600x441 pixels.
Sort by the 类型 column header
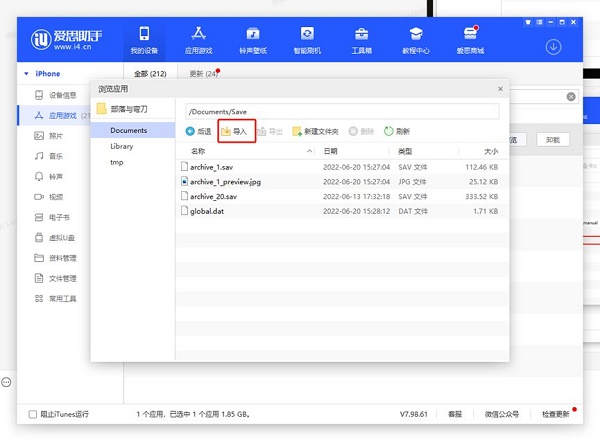(405, 151)
